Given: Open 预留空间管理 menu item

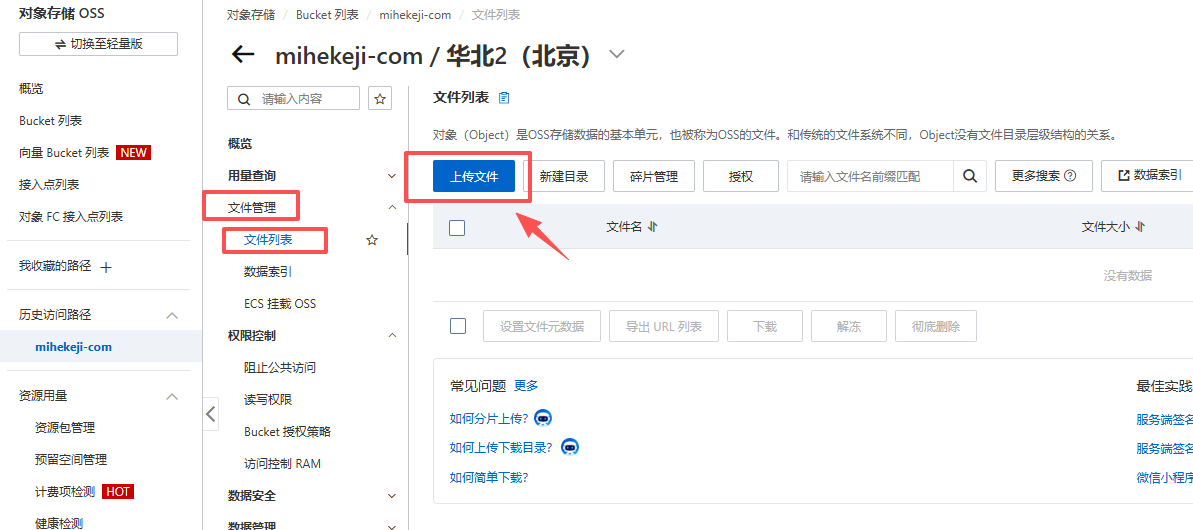Looking at the screenshot, I should pos(70,459).
